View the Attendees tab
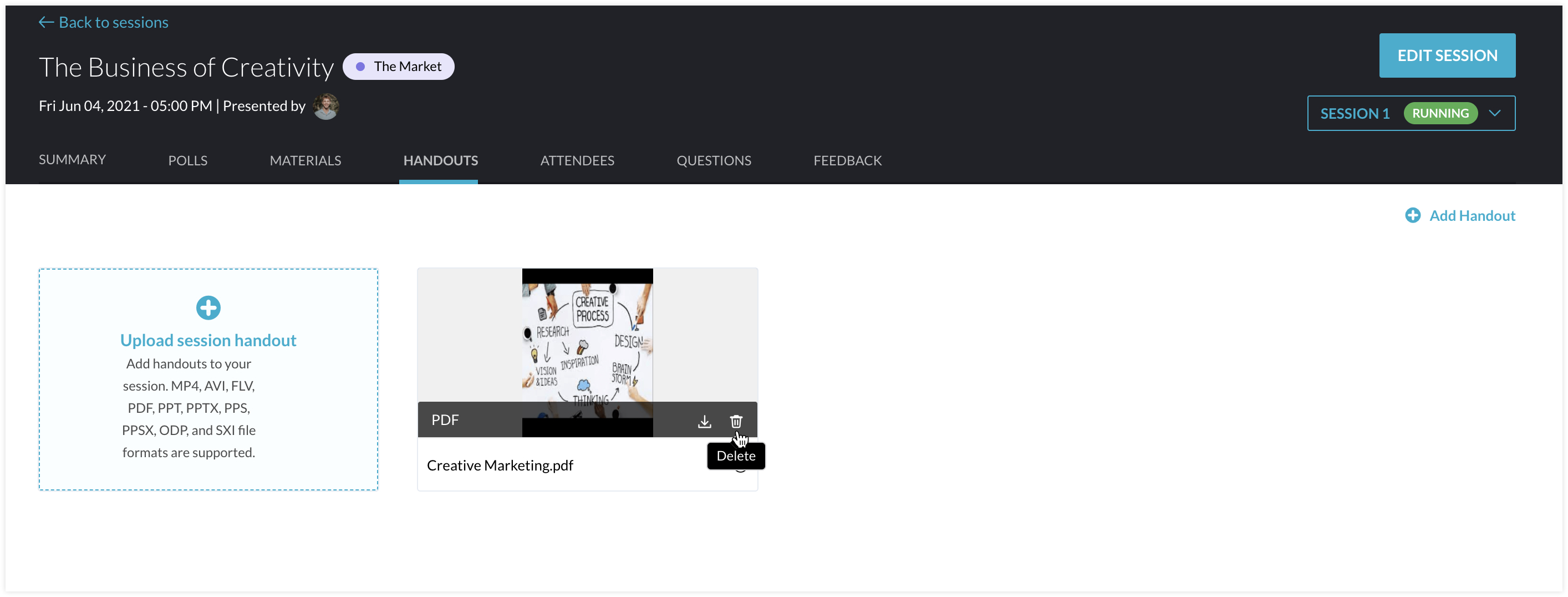 point(577,160)
